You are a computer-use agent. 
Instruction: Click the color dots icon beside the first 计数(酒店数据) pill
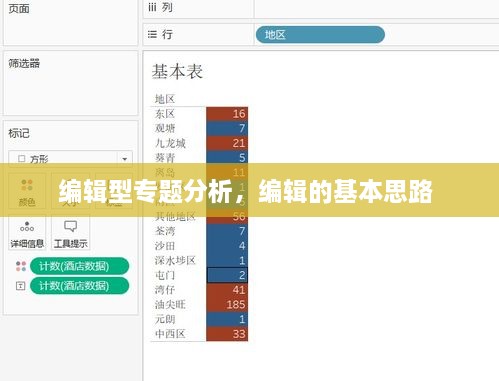tap(21, 266)
